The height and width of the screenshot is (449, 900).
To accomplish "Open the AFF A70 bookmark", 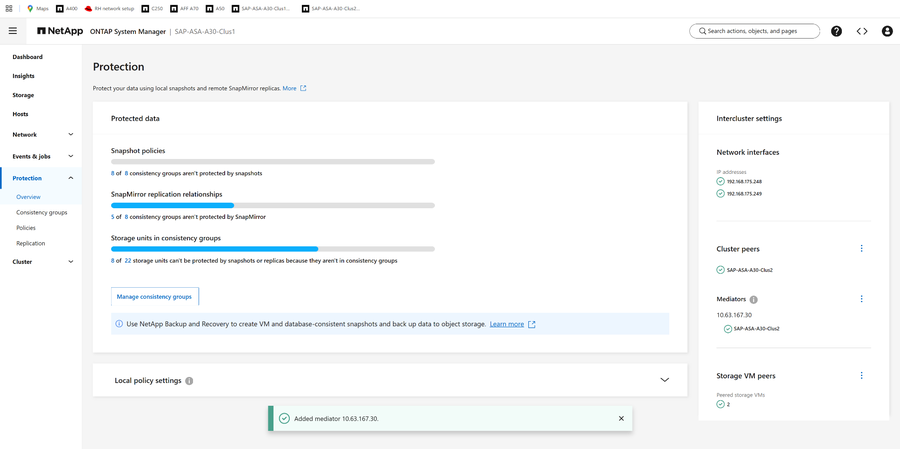I will [184, 9].
